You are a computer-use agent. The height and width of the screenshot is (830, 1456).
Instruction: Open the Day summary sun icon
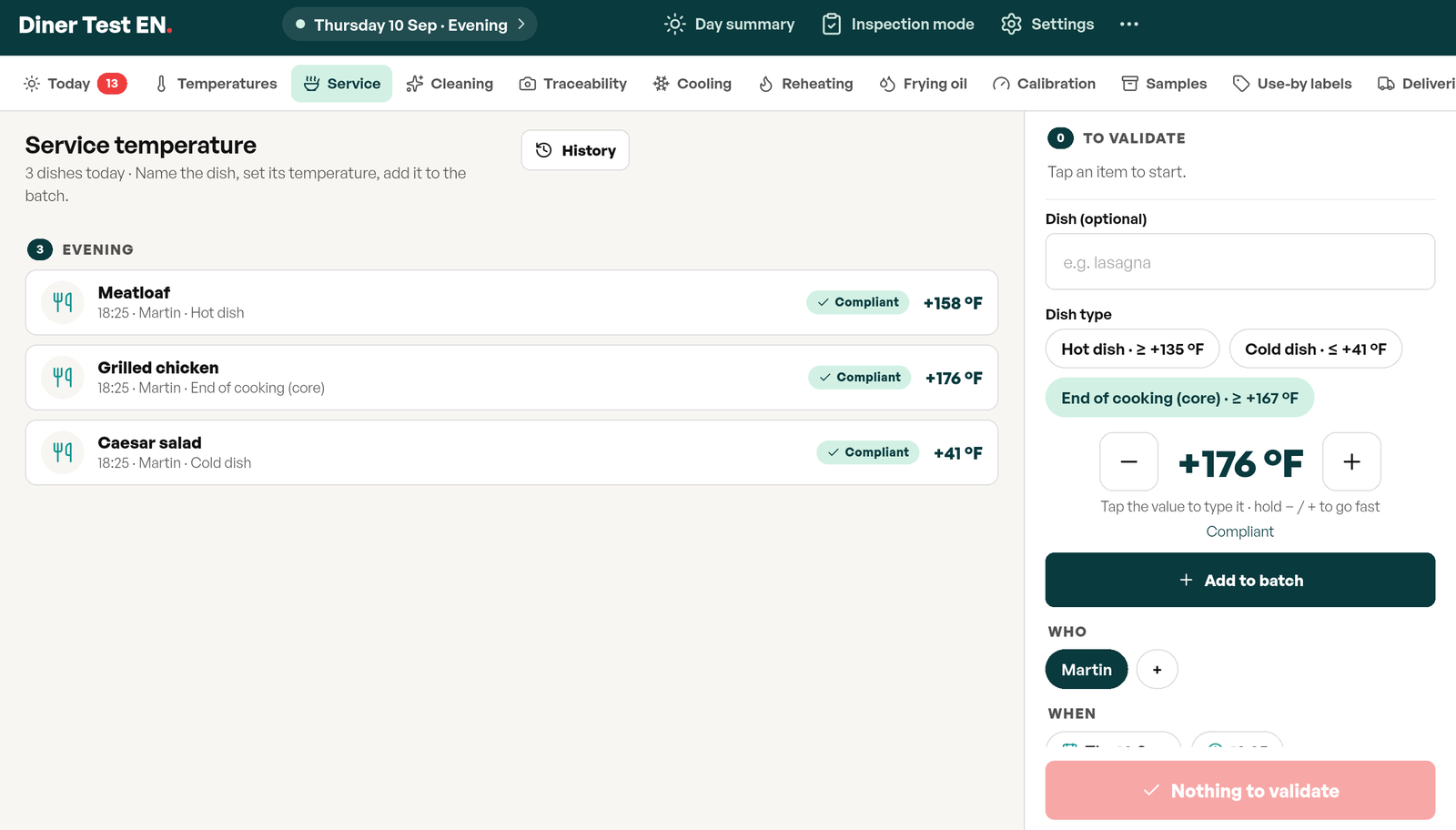(x=674, y=25)
